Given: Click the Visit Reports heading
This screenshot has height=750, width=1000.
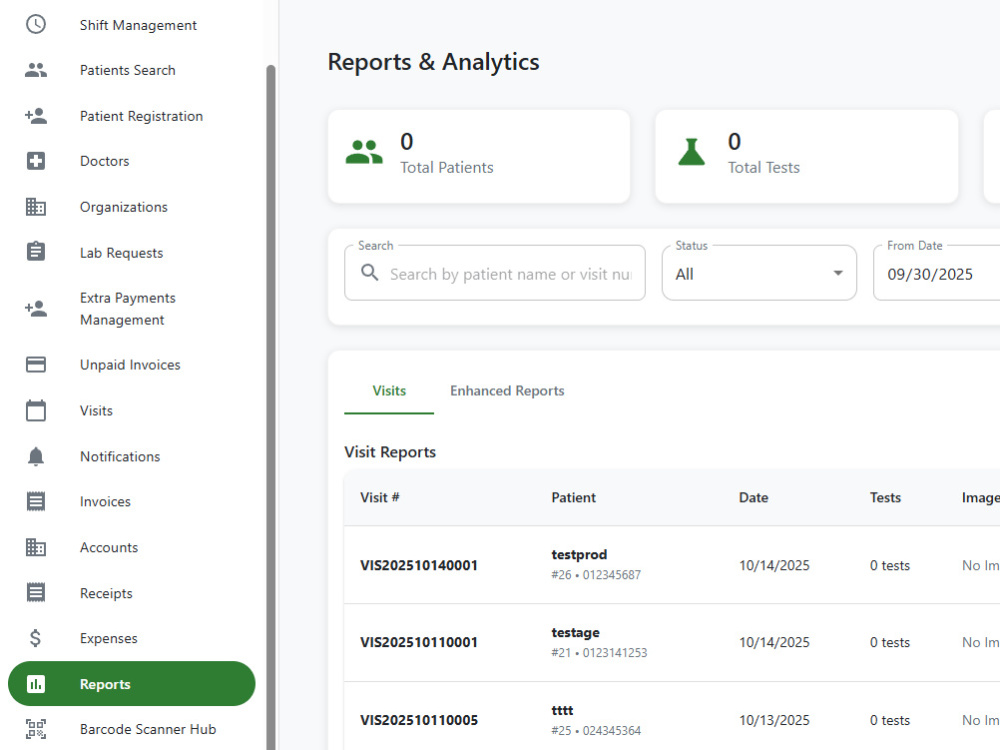Looking at the screenshot, I should (x=390, y=452).
